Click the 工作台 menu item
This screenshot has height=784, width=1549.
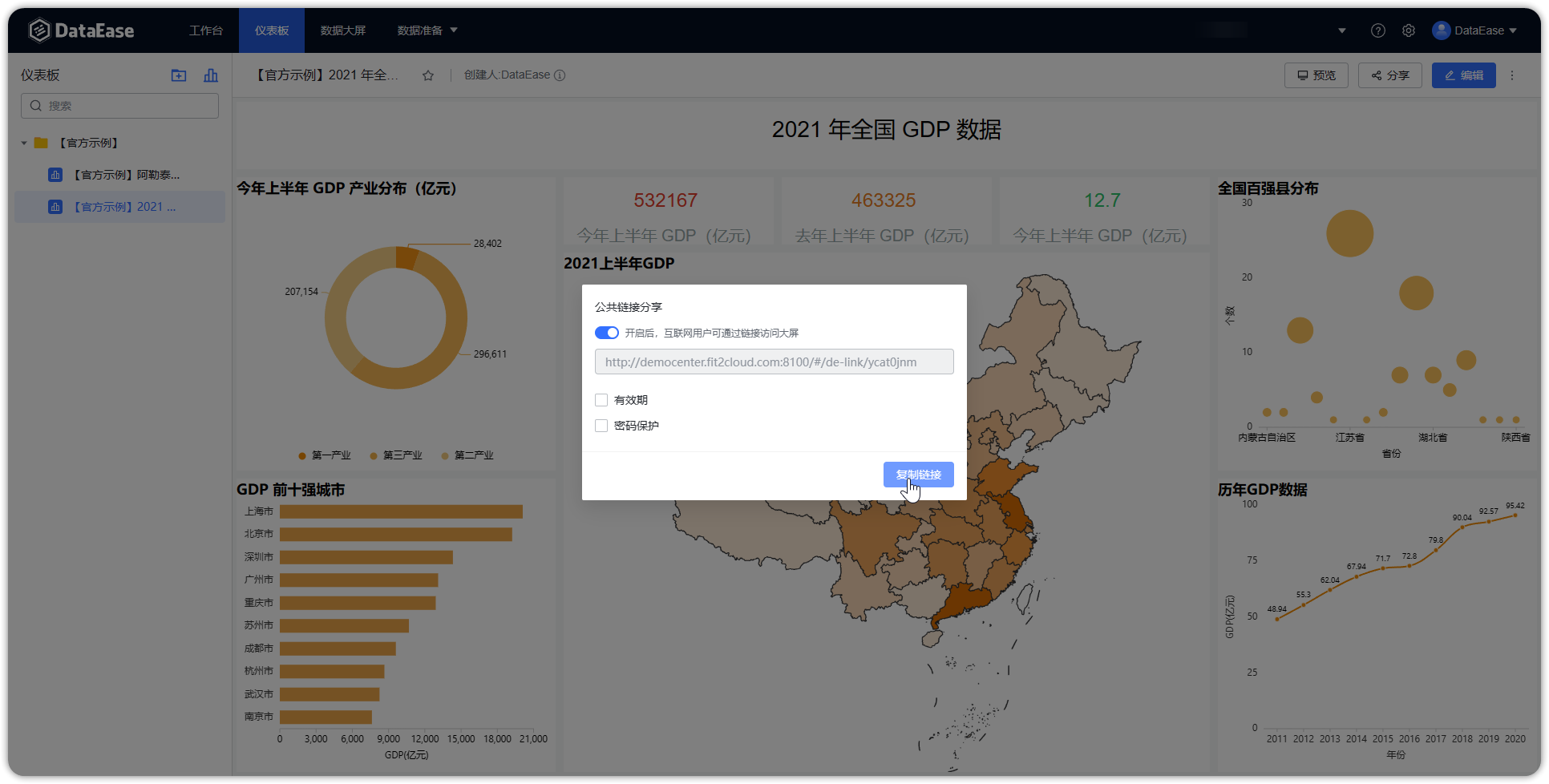(x=206, y=30)
